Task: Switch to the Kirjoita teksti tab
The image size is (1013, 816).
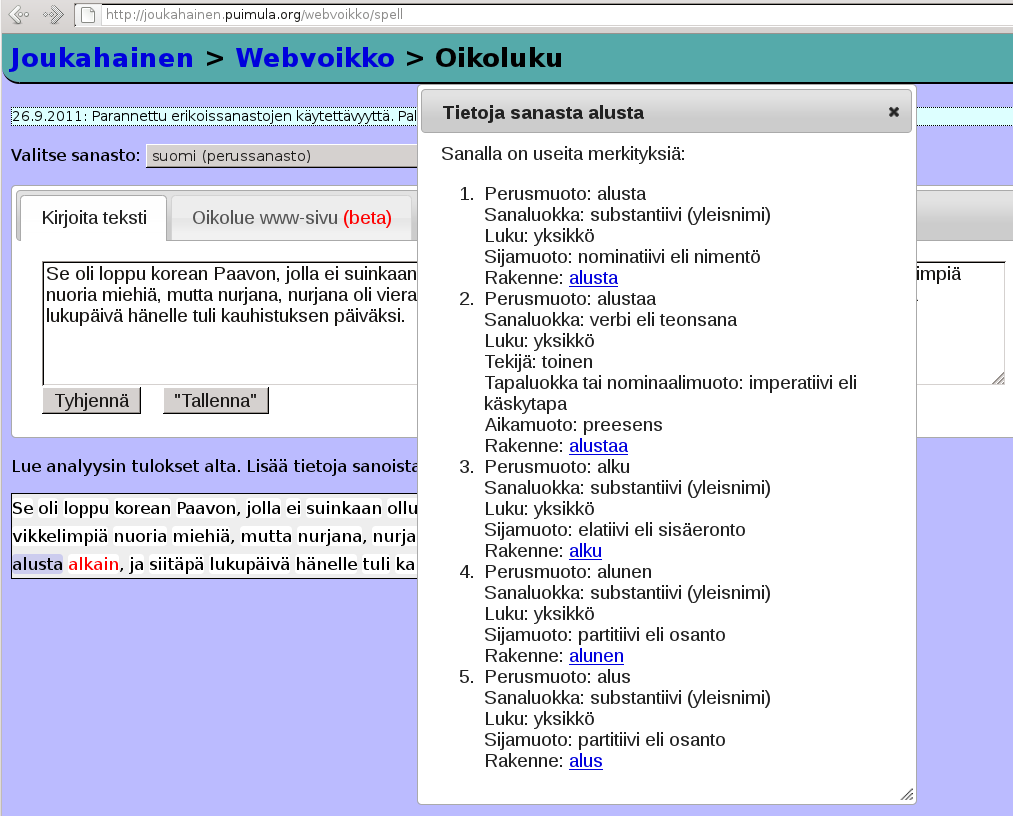Action: click(94, 218)
